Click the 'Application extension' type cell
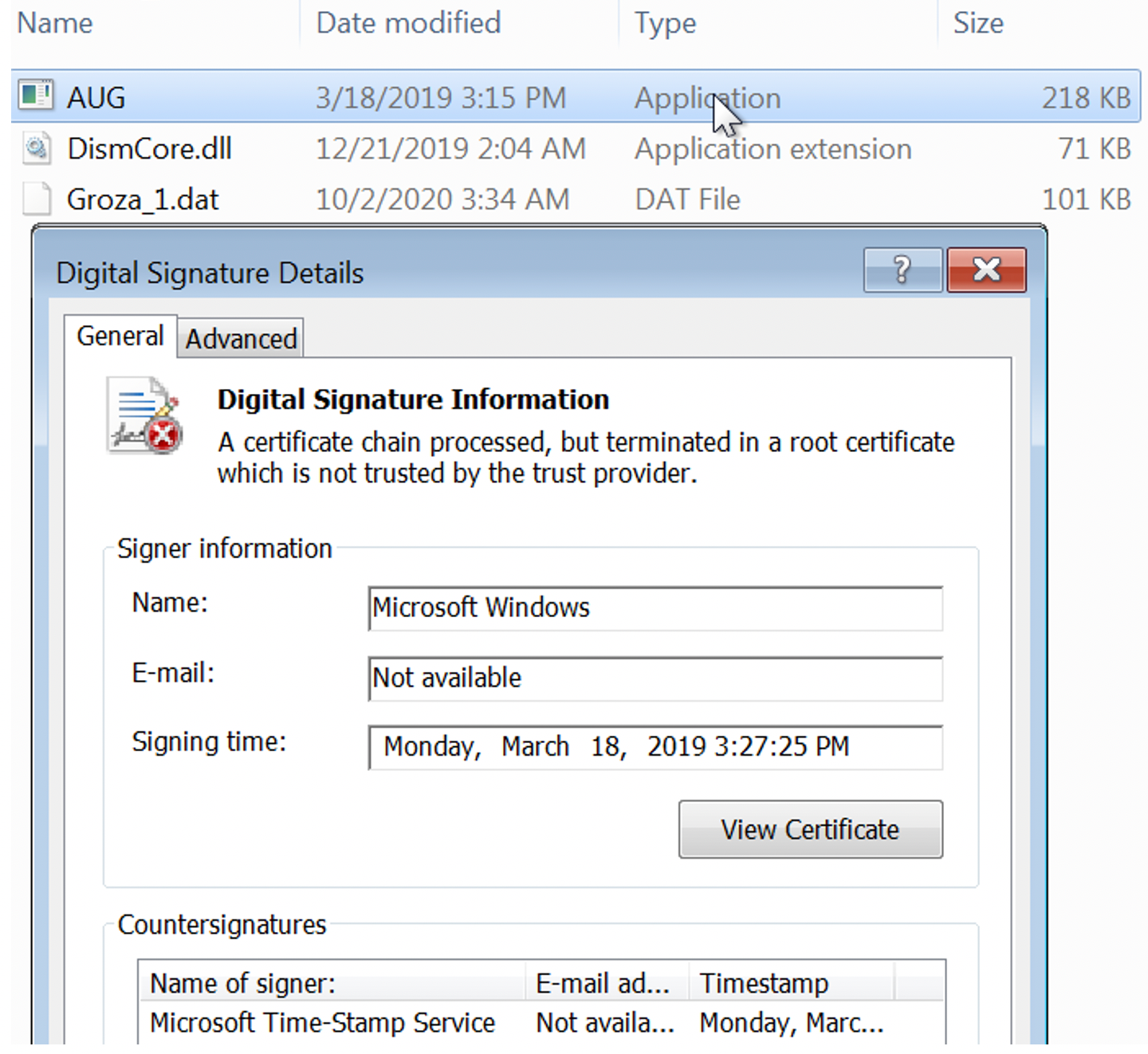The height and width of the screenshot is (1054, 1148). click(x=773, y=149)
